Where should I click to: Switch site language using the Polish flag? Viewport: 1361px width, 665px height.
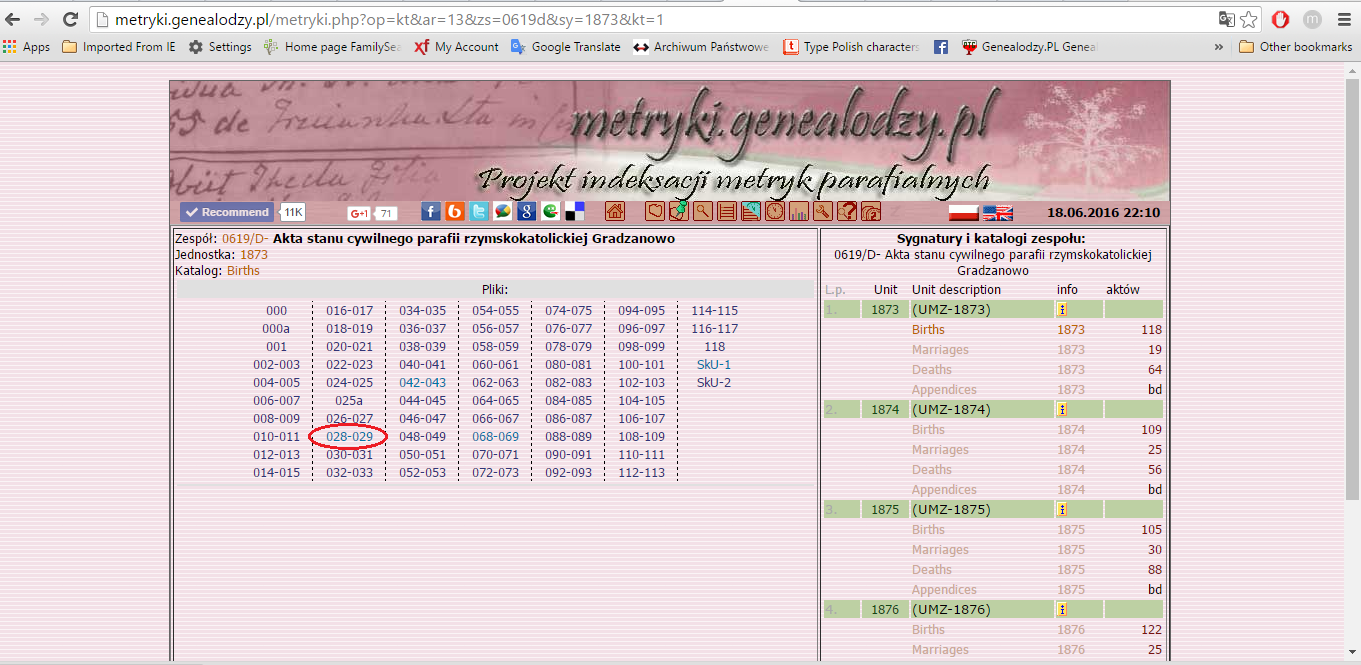pyautogui.click(x=962, y=212)
